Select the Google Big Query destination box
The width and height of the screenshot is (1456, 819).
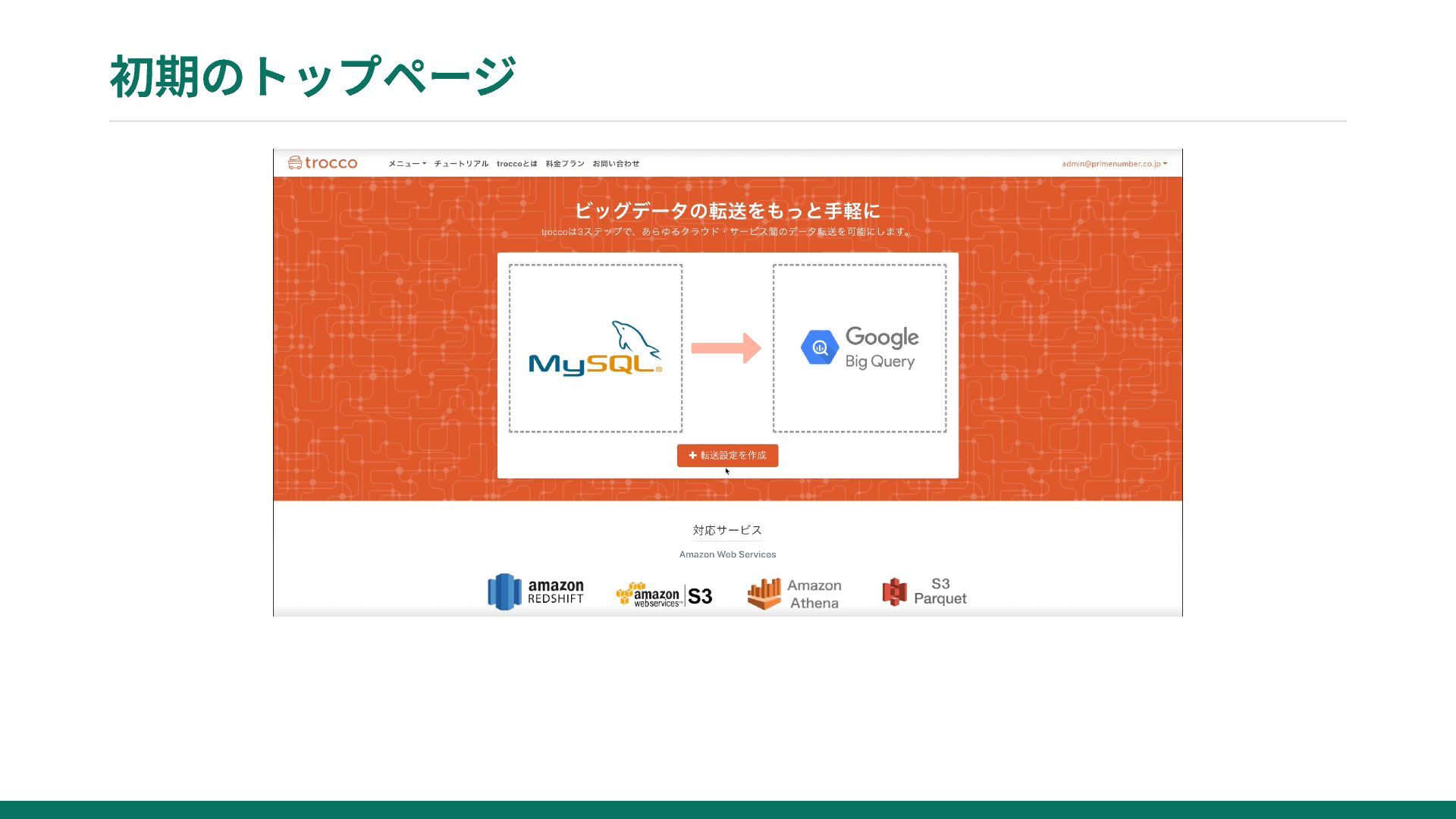(859, 348)
